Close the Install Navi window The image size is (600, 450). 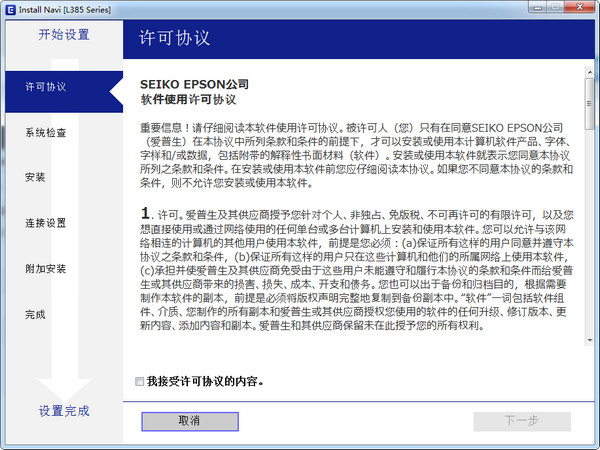pyautogui.click(x=579, y=7)
